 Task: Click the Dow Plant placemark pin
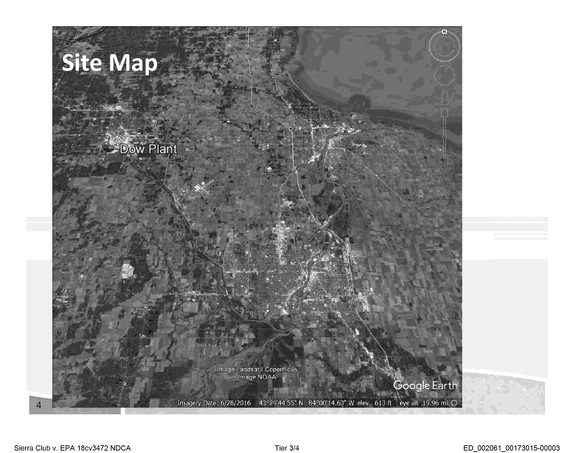point(108,148)
